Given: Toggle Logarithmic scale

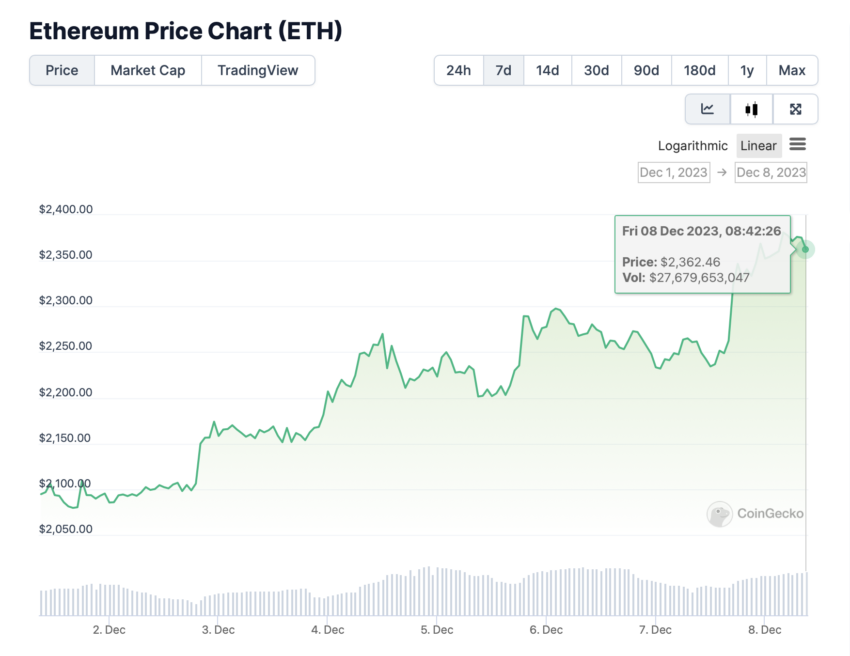Looking at the screenshot, I should tap(692, 146).
